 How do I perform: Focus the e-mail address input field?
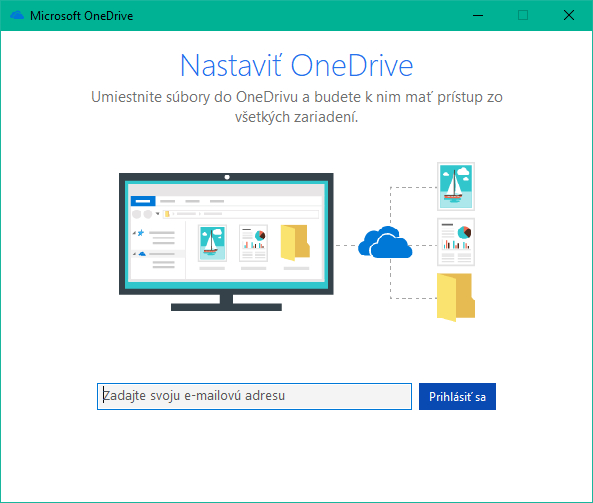point(254,396)
